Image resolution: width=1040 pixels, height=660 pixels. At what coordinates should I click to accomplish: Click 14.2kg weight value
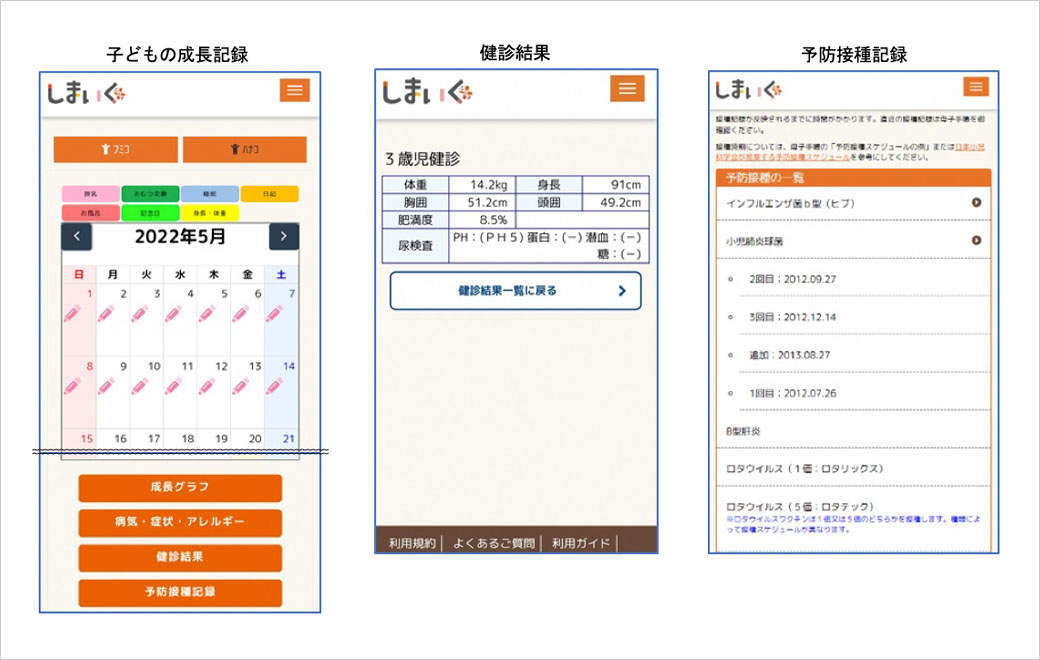[x=489, y=185]
